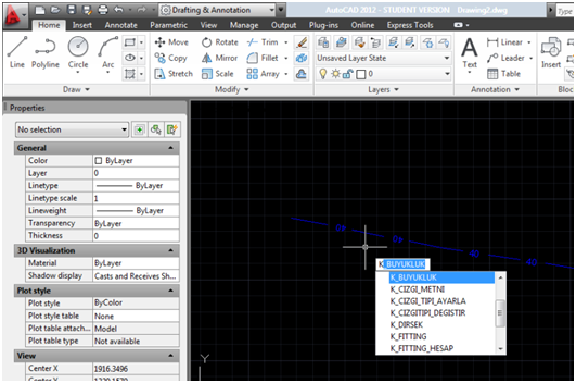Click the Linear dimension tool

[x=505, y=42]
